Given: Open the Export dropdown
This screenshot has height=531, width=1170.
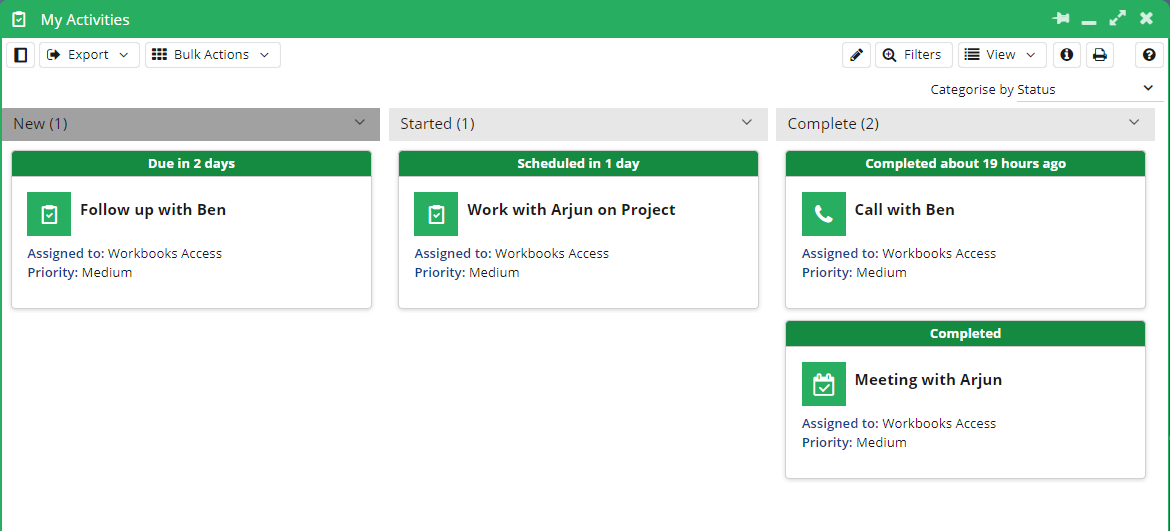Looking at the screenshot, I should point(89,54).
